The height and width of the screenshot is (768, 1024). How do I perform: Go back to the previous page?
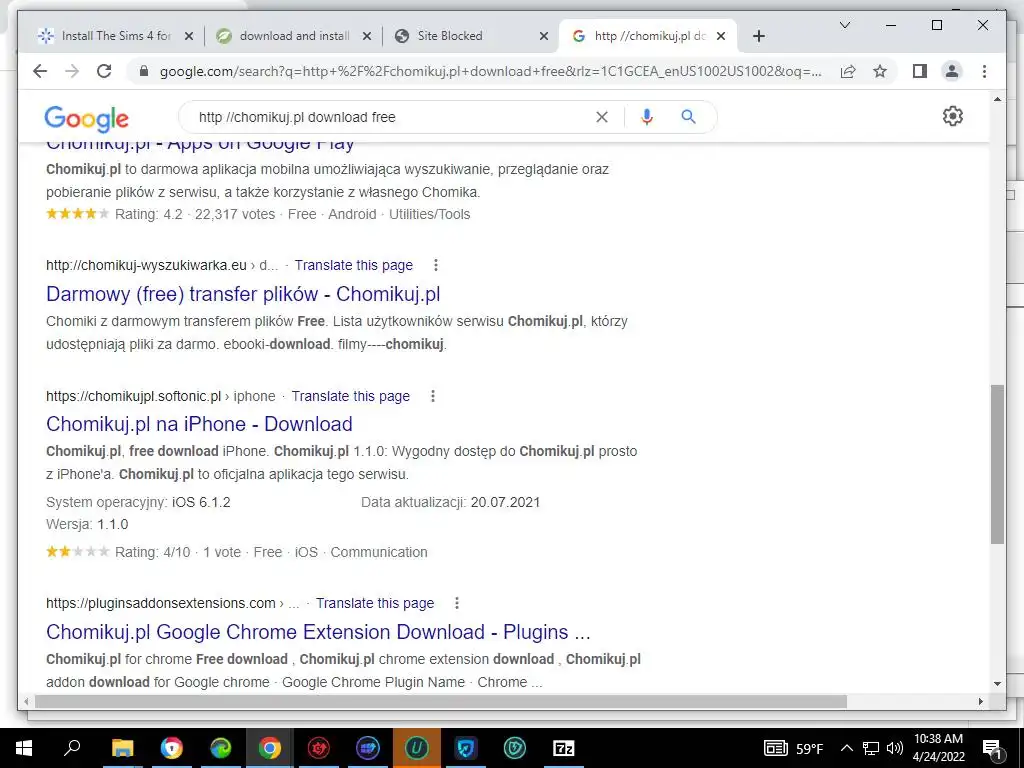click(x=40, y=71)
